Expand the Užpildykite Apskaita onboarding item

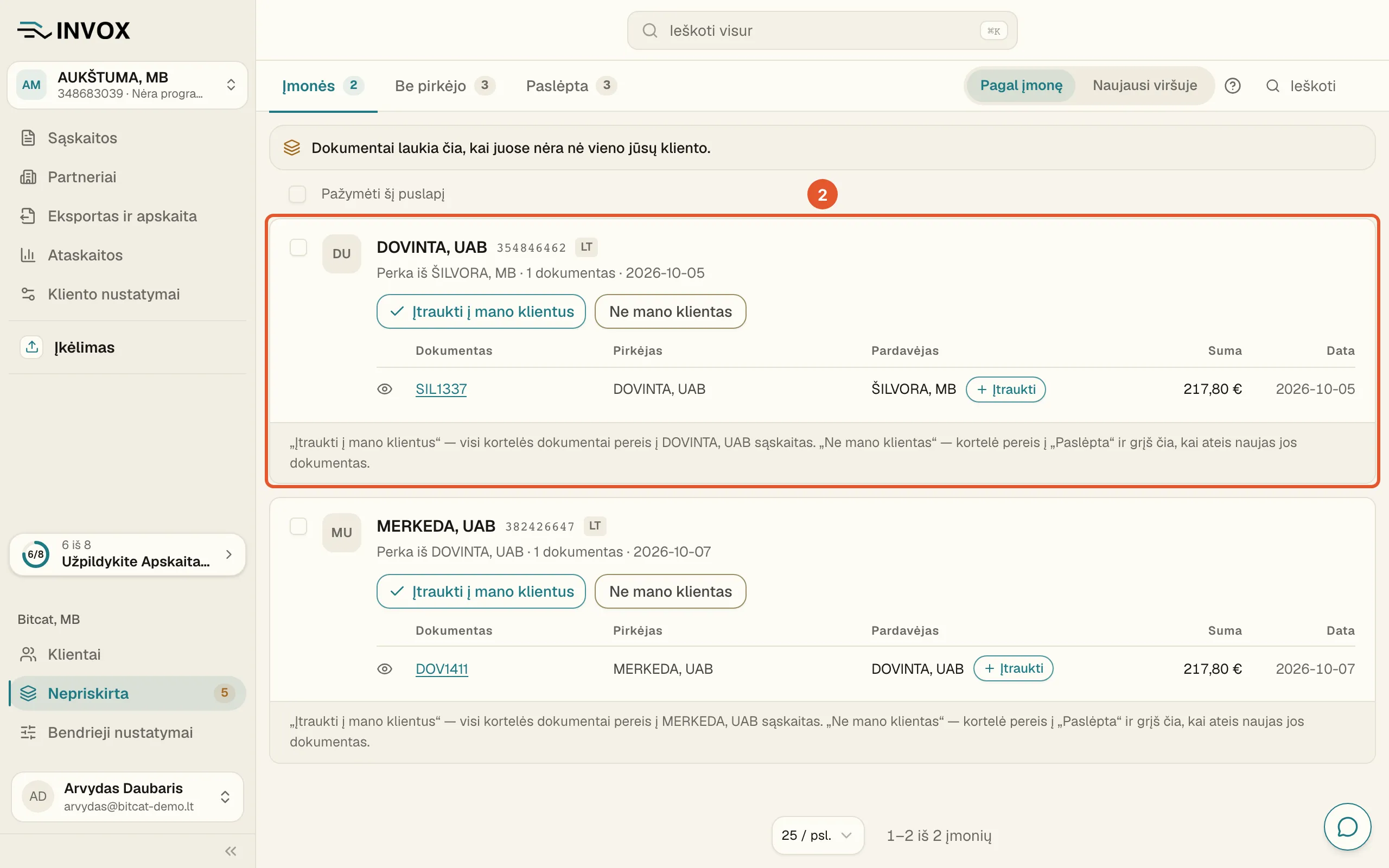pyautogui.click(x=128, y=554)
